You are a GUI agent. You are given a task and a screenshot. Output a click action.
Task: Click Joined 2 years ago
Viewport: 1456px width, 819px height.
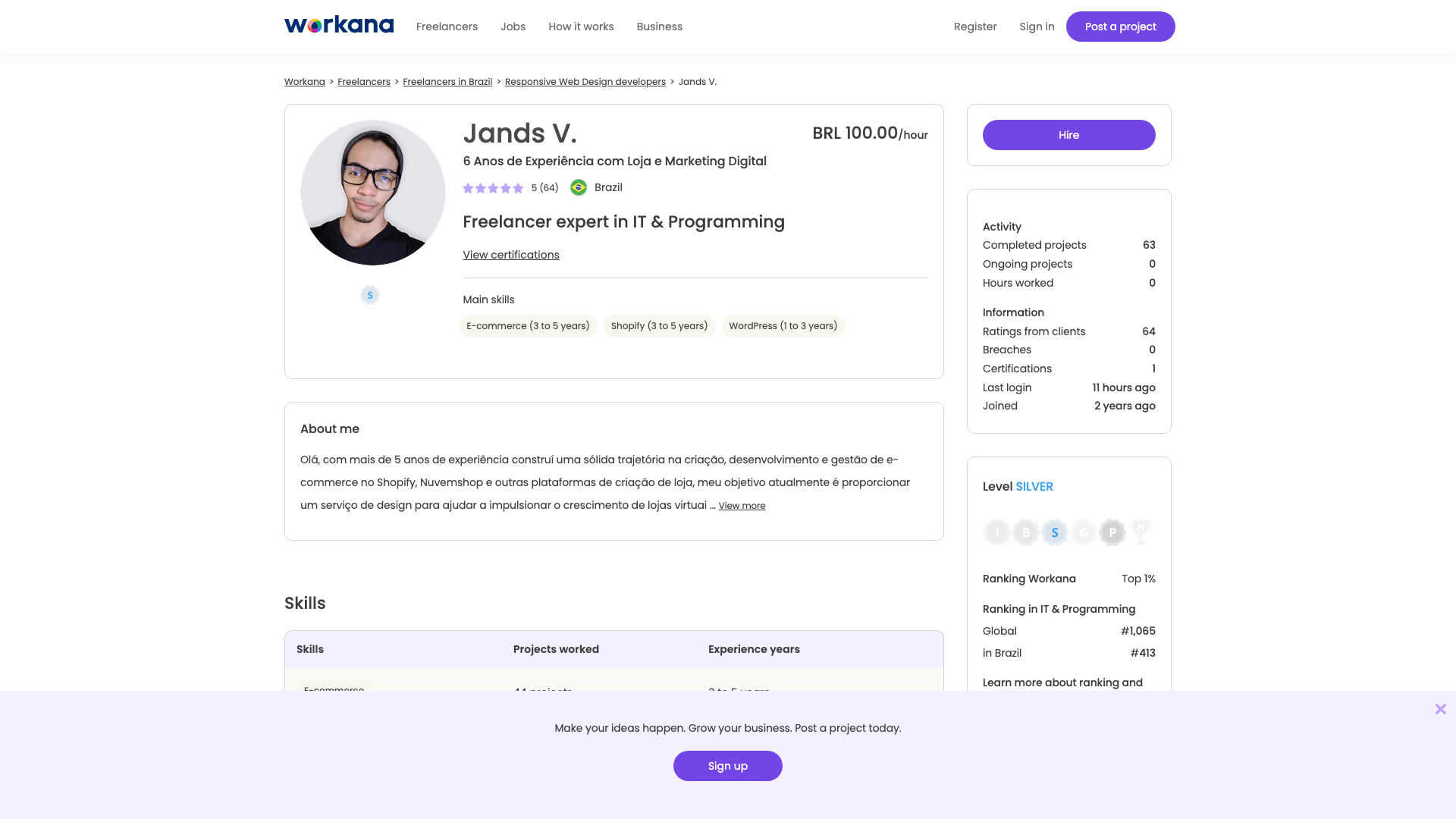point(1068,406)
